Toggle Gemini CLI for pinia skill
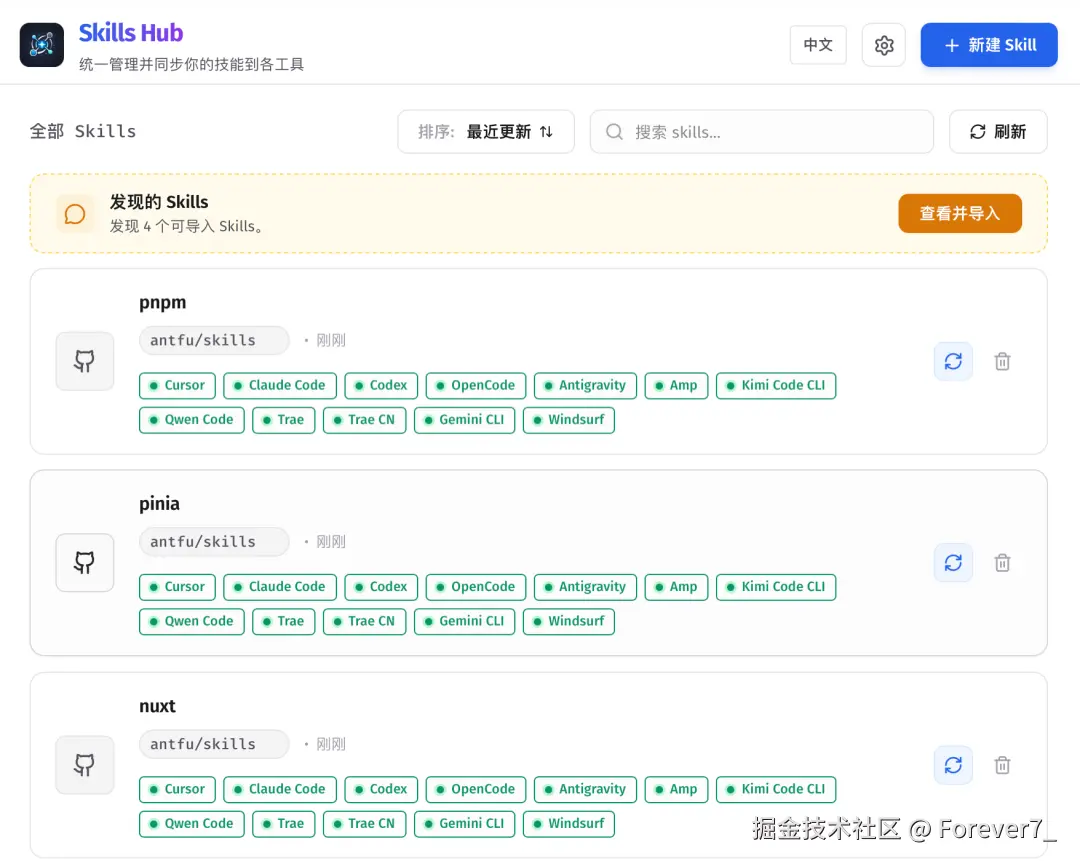 465,621
